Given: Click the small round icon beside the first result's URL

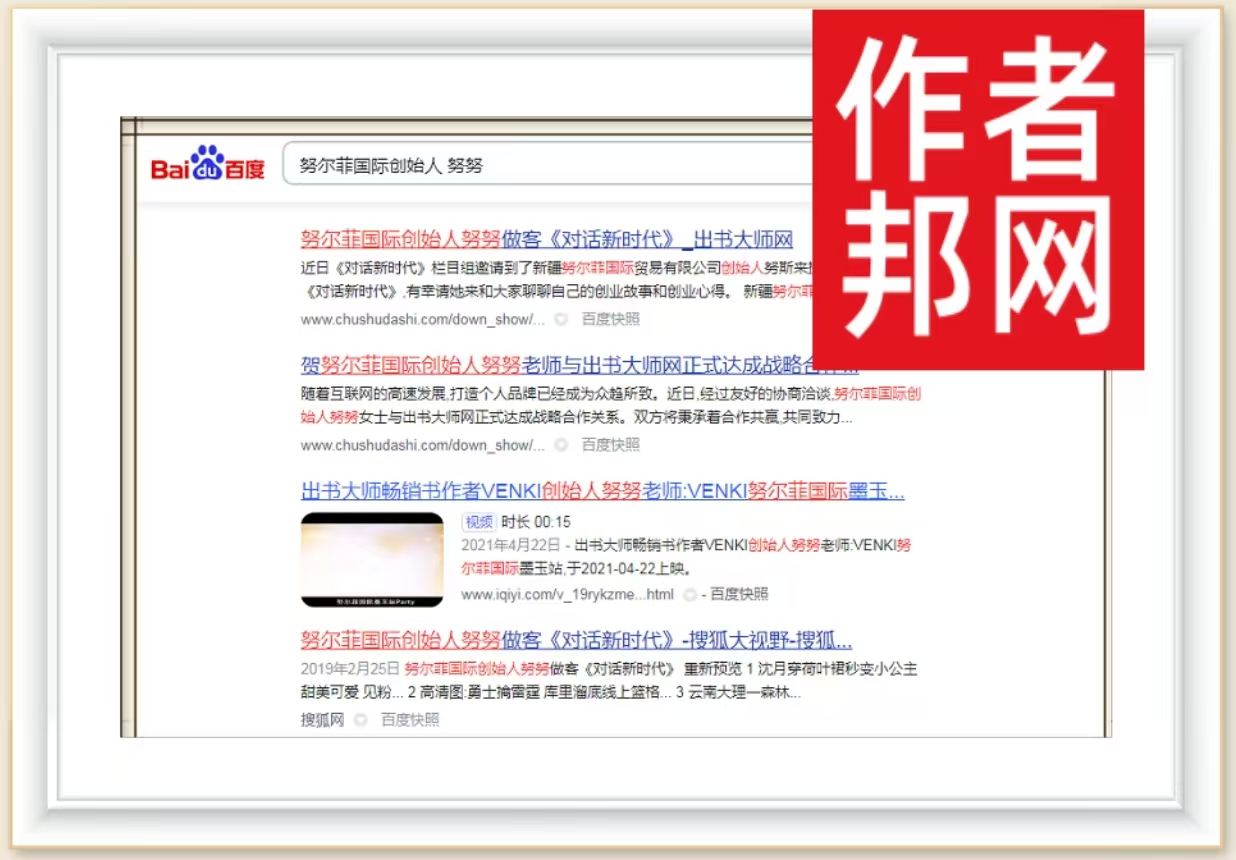Looking at the screenshot, I should point(561,319).
